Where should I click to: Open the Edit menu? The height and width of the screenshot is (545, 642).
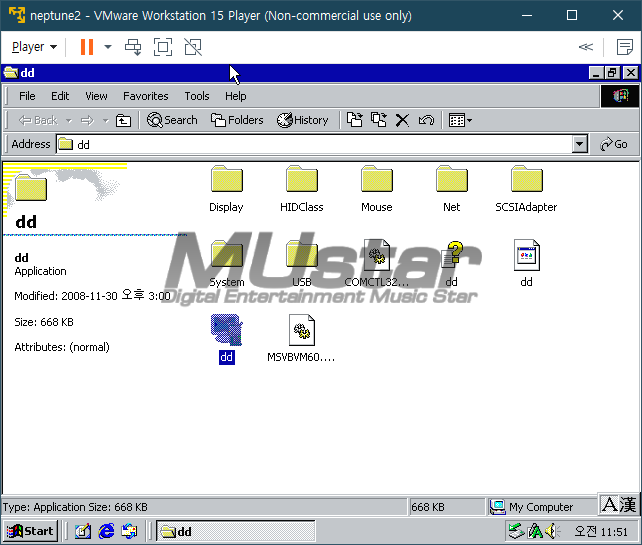[60, 96]
